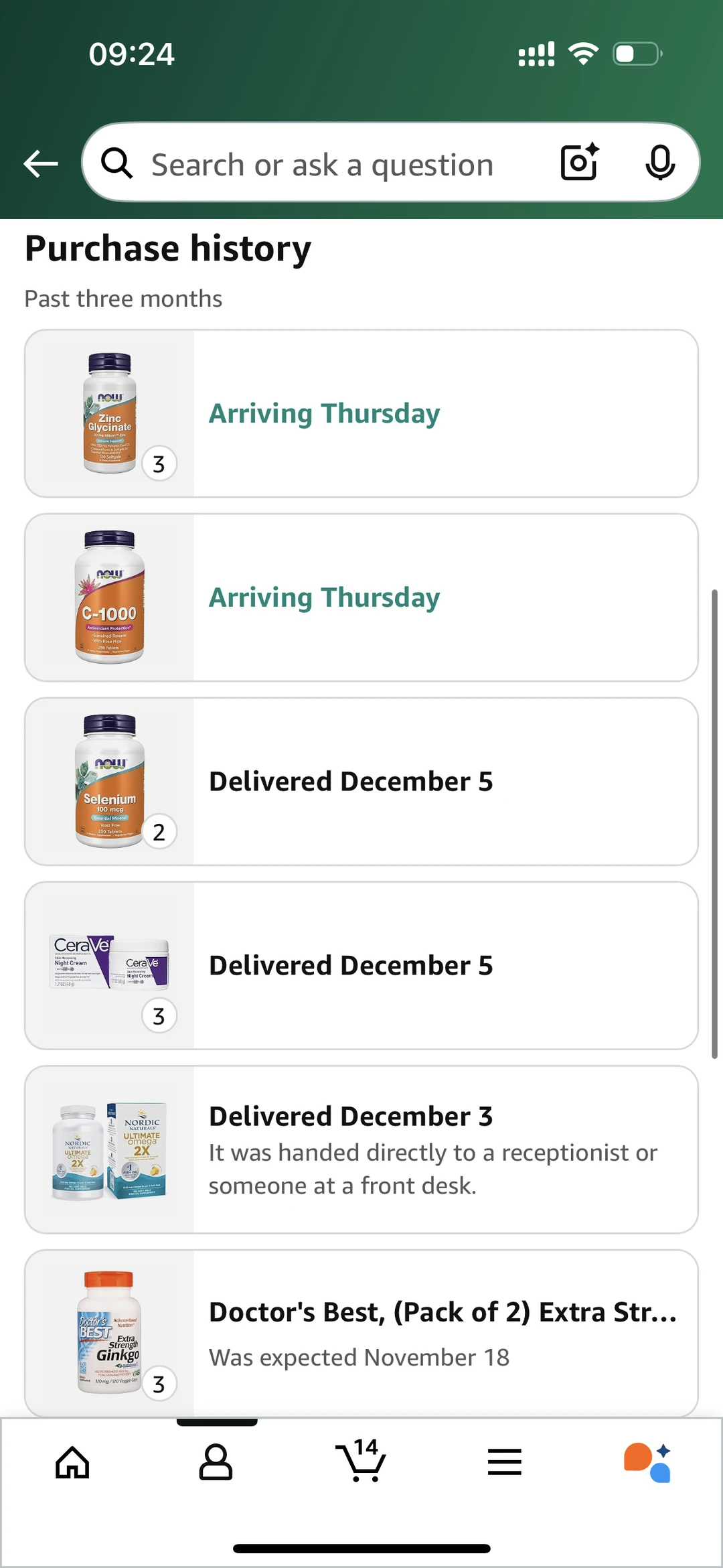723x1568 pixels.
Task: Open camera lens search icon
Action: [580, 162]
